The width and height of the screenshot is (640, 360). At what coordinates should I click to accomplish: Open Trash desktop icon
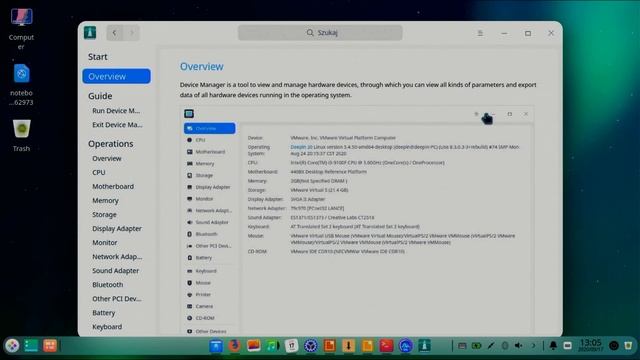21,135
